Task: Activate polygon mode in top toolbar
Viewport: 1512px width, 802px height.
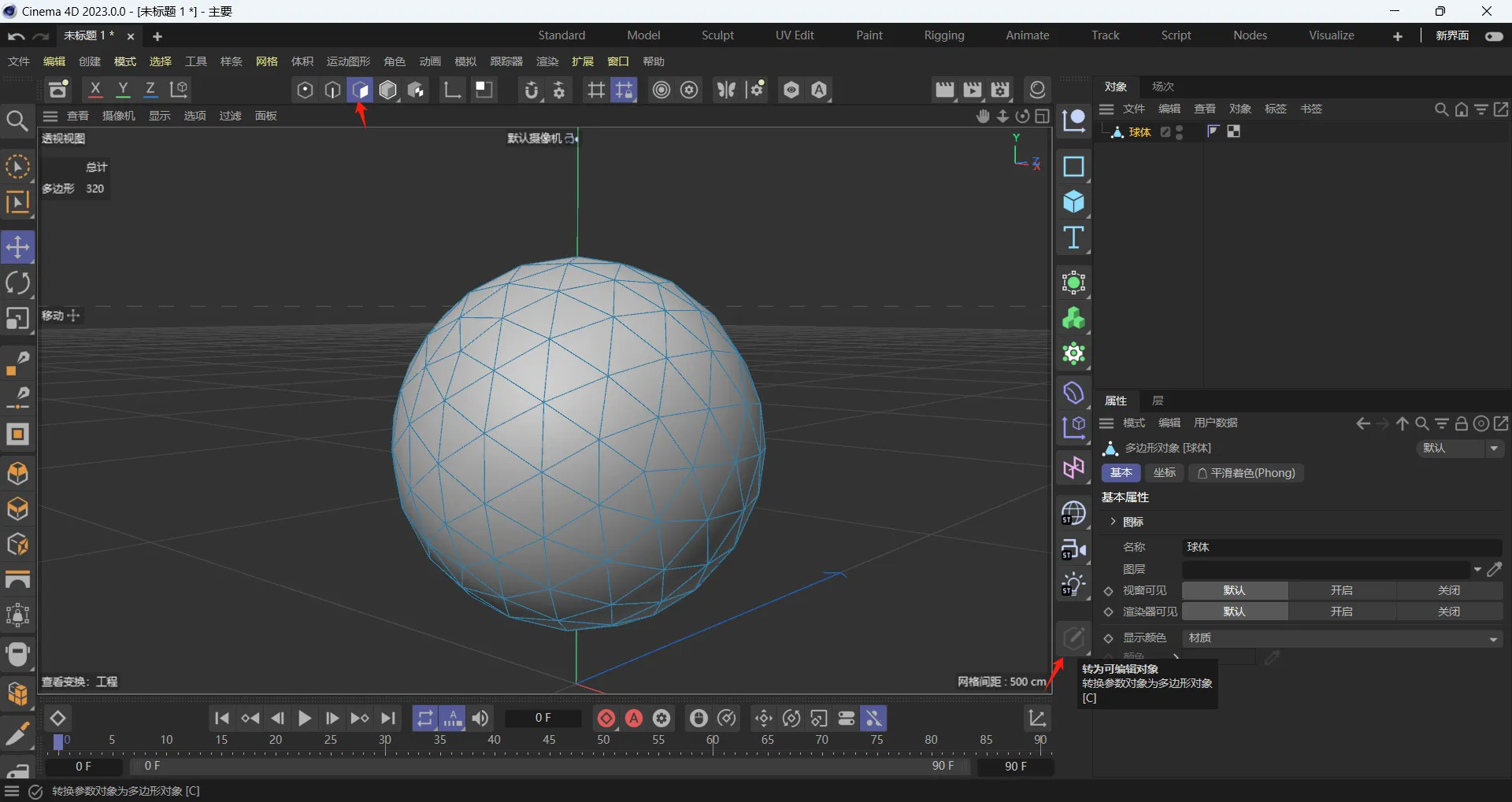Action: pyautogui.click(x=360, y=90)
